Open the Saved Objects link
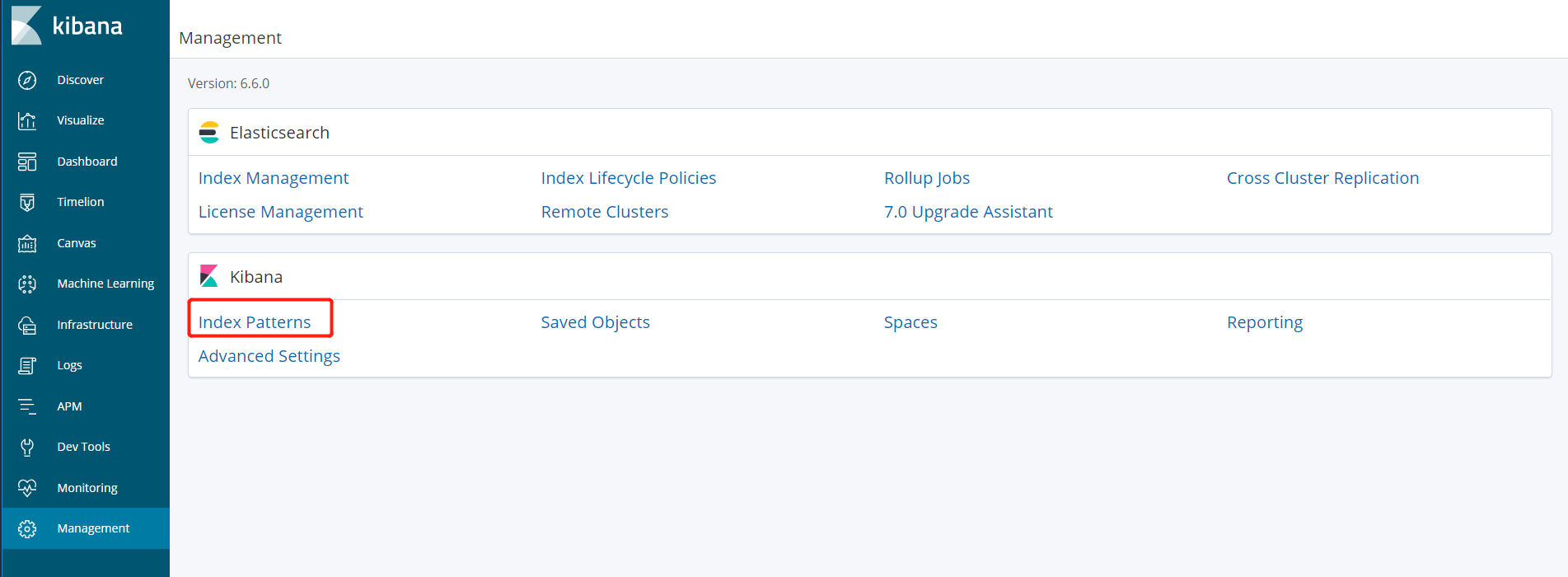This screenshot has width=1568, height=577. point(595,322)
